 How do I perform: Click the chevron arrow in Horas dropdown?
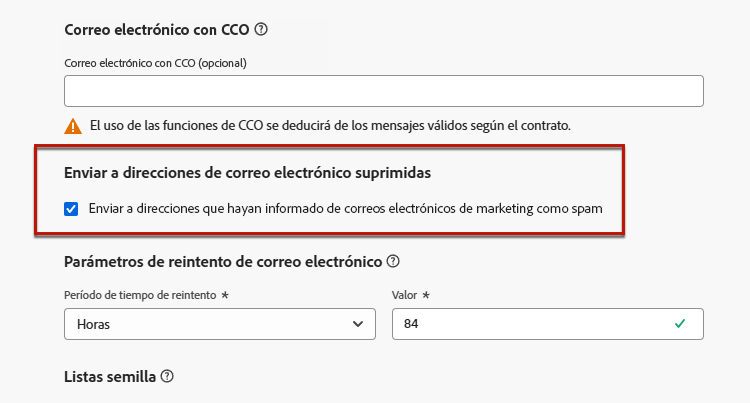pos(357,324)
